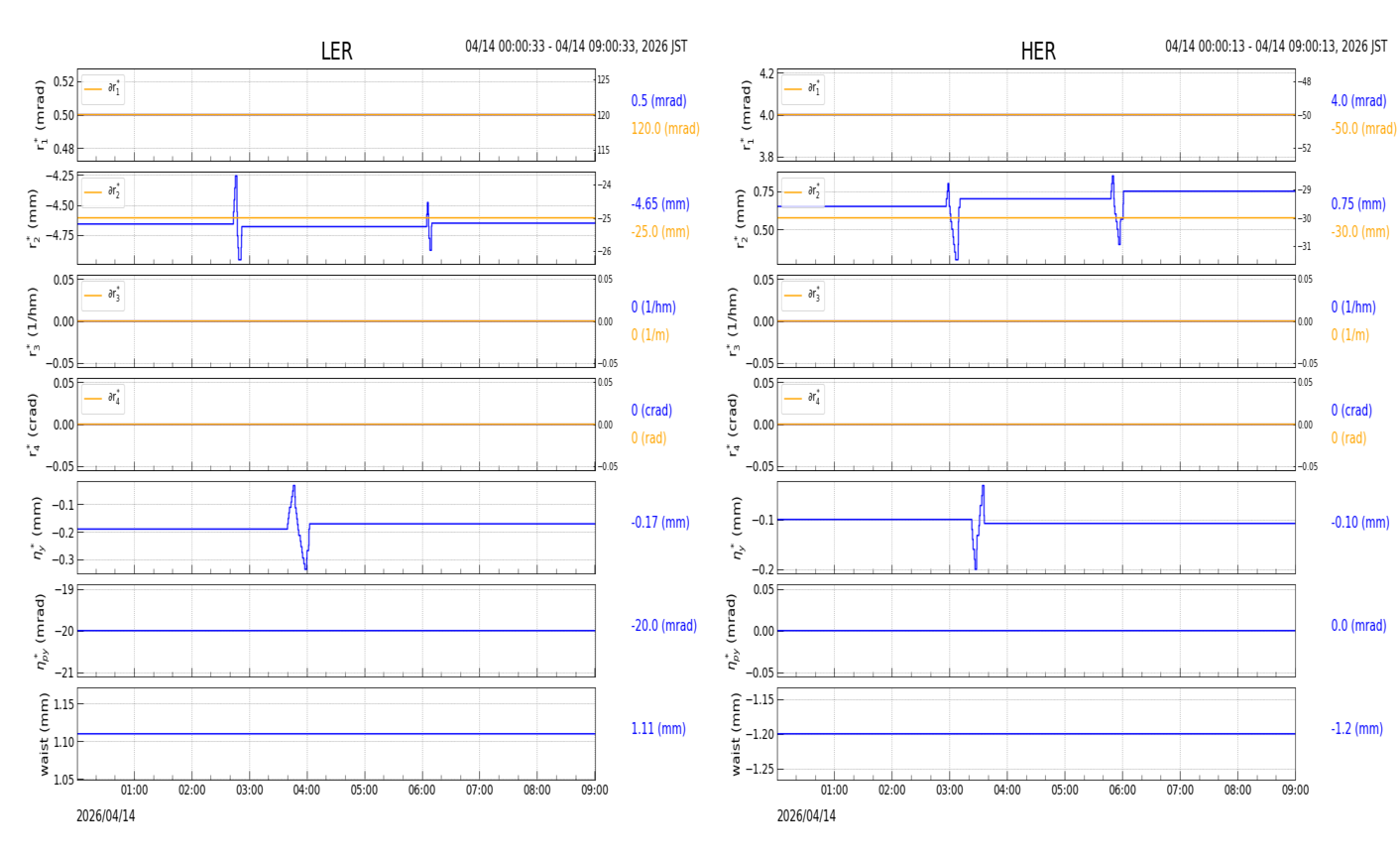Click the 2026/04/14 date under LER

tap(105, 816)
